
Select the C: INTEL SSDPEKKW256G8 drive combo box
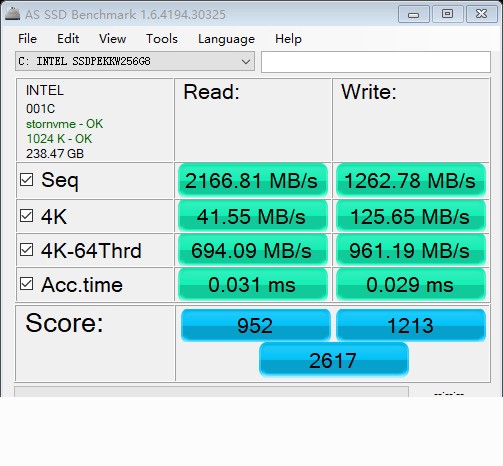135,61
